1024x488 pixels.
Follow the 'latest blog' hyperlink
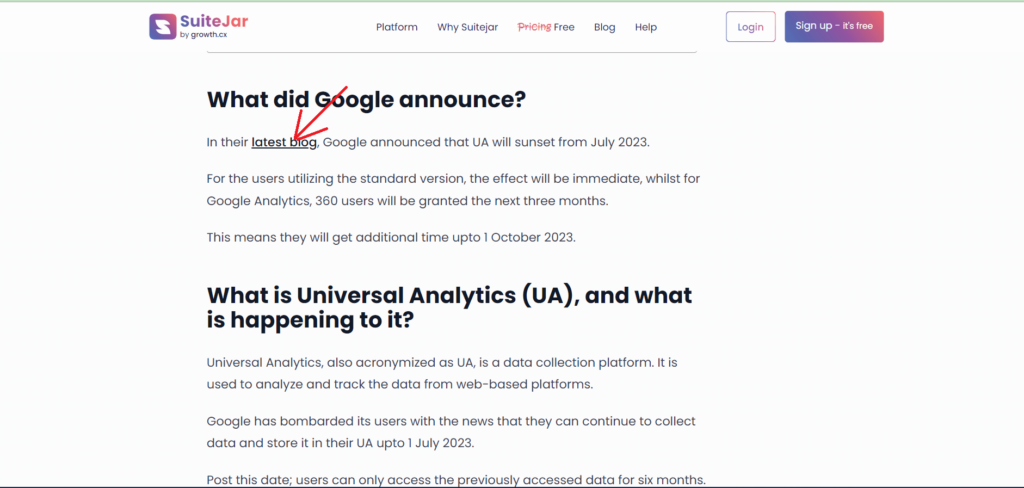(x=284, y=142)
